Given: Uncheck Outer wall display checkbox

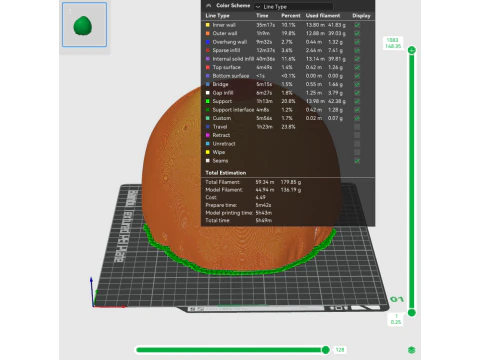Looking at the screenshot, I should pyautogui.click(x=357, y=33).
